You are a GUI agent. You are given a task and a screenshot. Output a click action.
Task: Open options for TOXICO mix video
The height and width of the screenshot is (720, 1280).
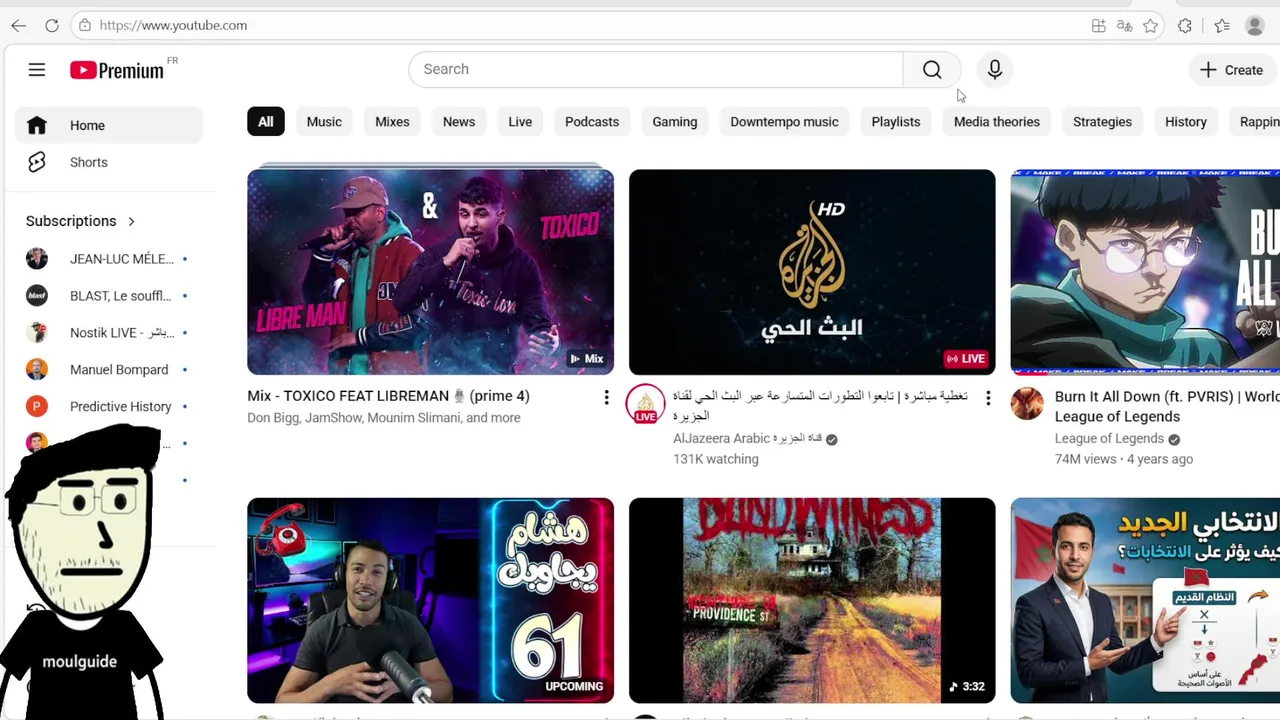(x=606, y=398)
